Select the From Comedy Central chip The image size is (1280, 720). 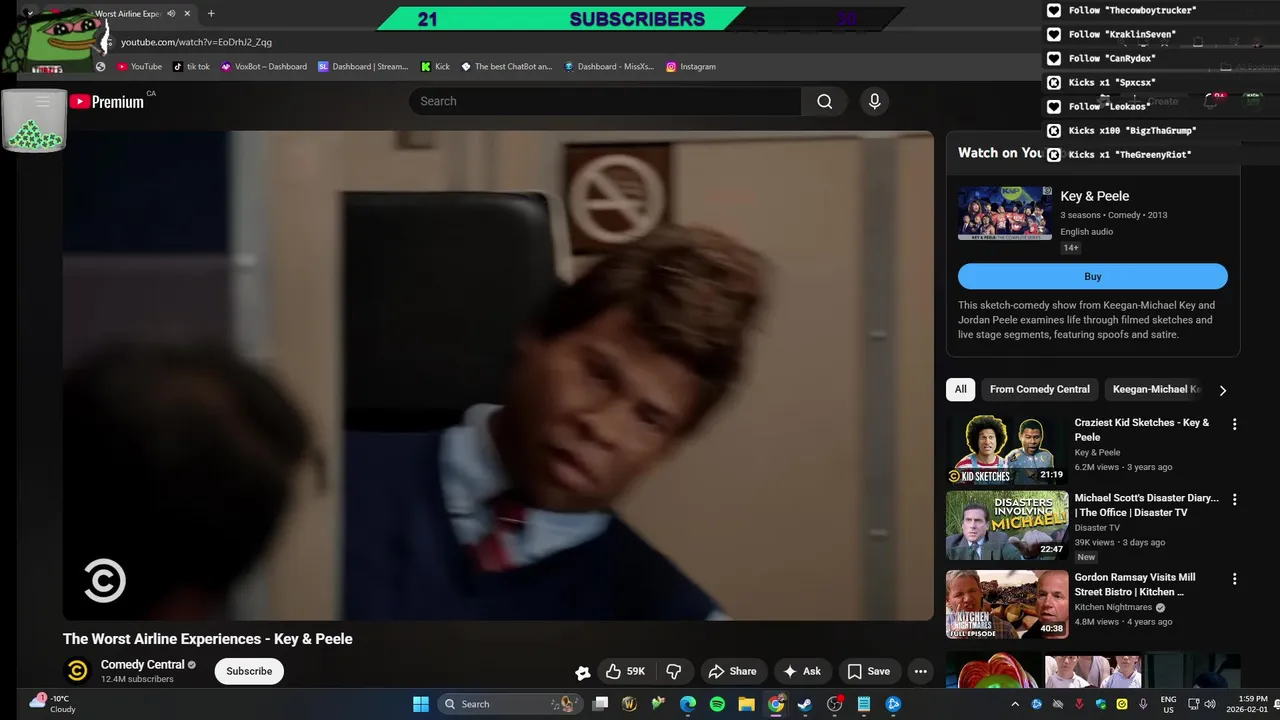click(x=1039, y=390)
